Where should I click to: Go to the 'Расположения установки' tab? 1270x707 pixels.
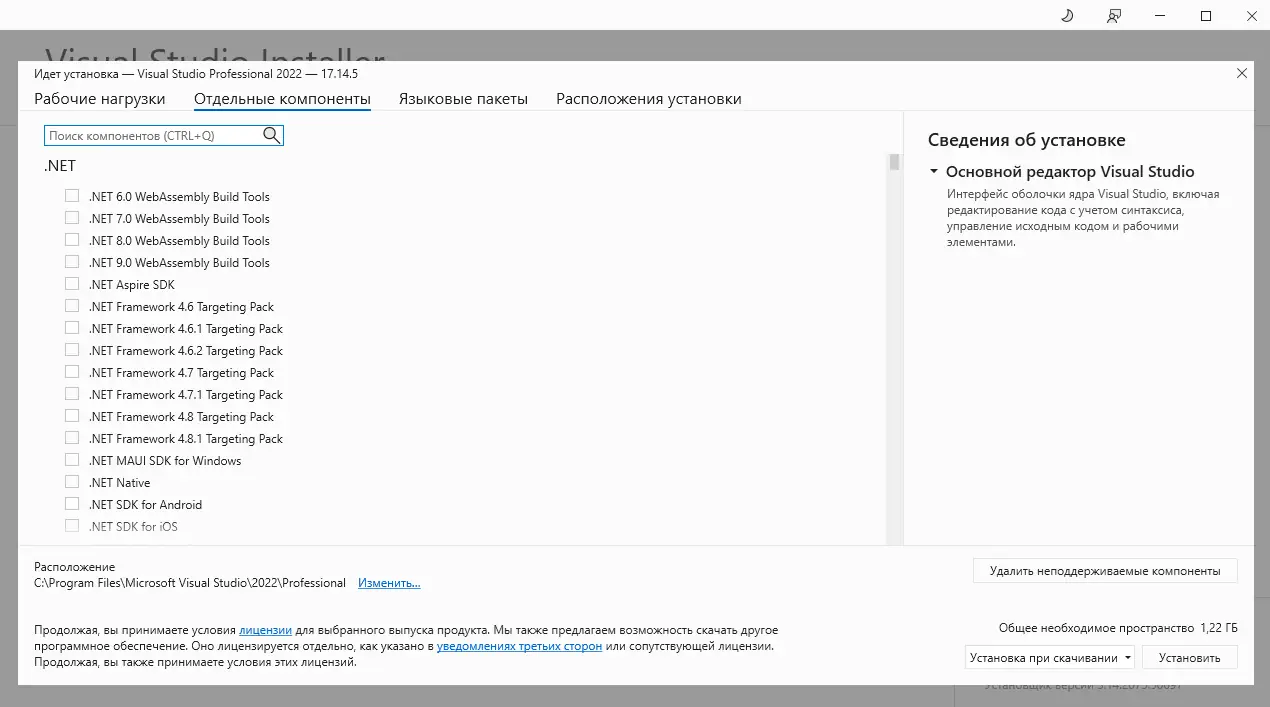click(x=649, y=99)
